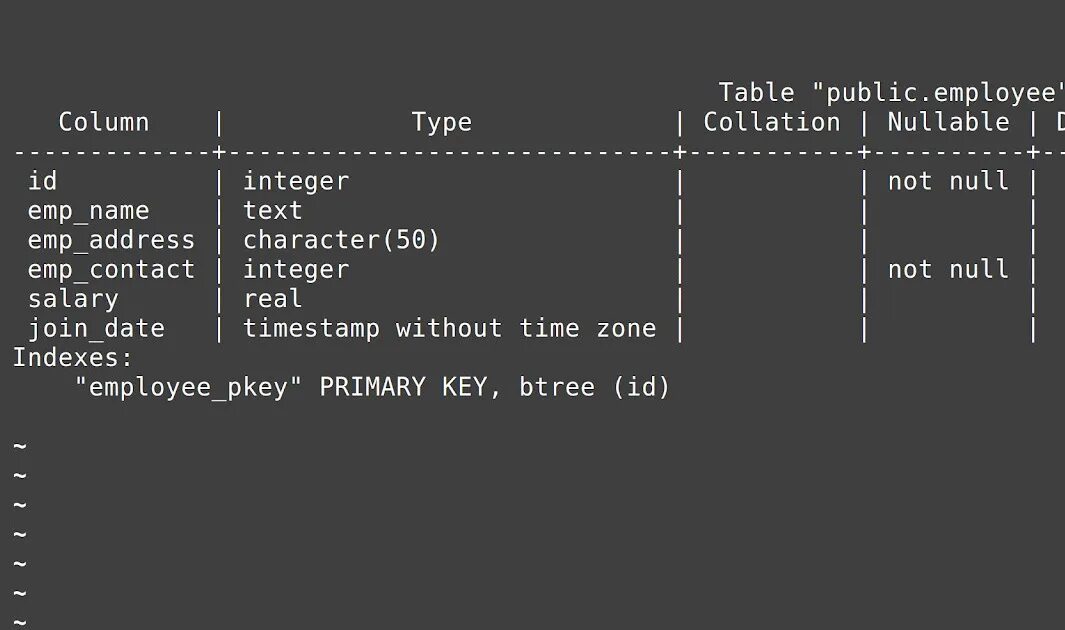The width and height of the screenshot is (1065, 630).
Task: Click the character(50) type value
Action: [x=342, y=240]
